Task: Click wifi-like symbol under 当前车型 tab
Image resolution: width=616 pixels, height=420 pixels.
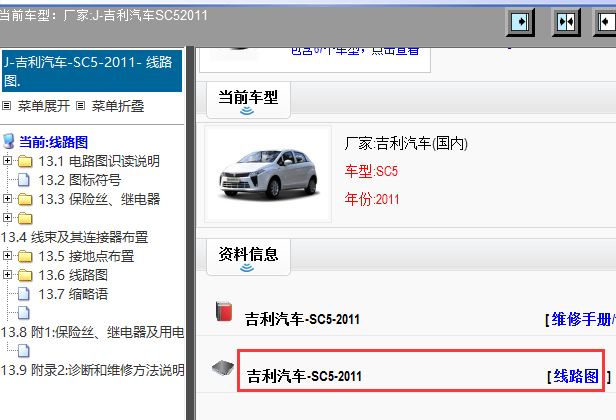Action: 247,111
